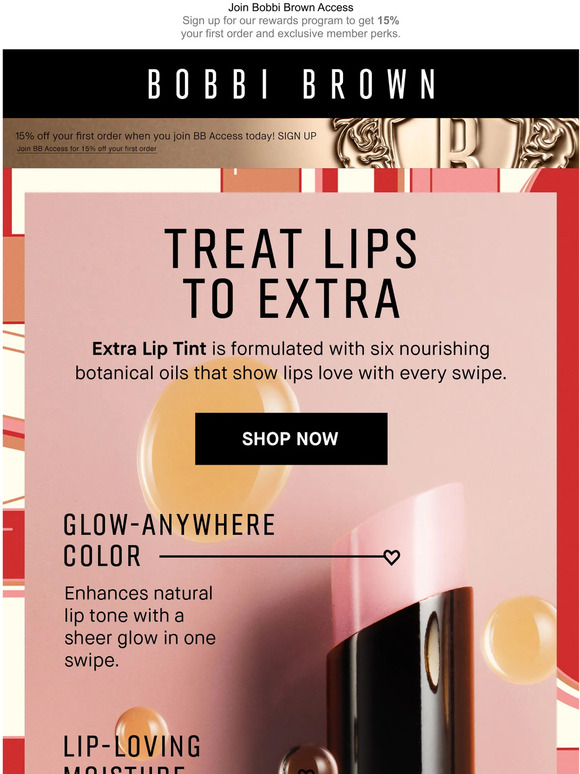580x774 pixels.
Task: Click the Treat Lips To Extra headline
Action: pos(291,272)
